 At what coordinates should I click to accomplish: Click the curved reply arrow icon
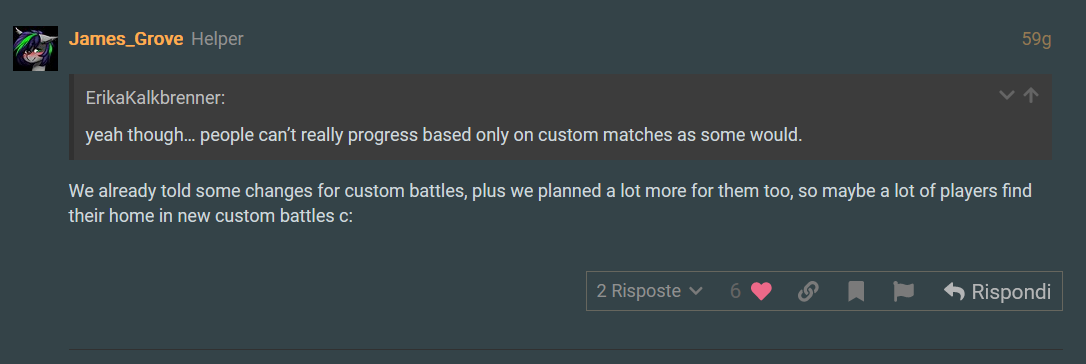coord(954,292)
